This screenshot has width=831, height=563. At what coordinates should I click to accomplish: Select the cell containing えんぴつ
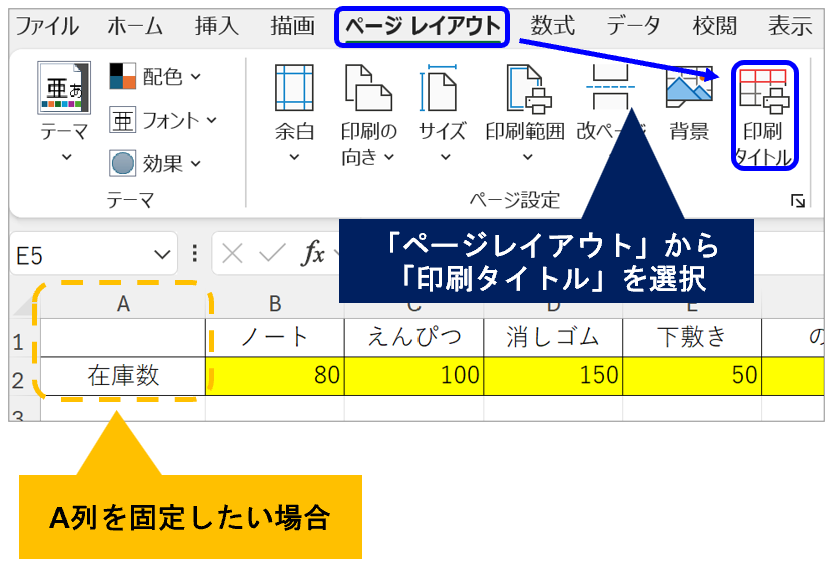pos(414,338)
